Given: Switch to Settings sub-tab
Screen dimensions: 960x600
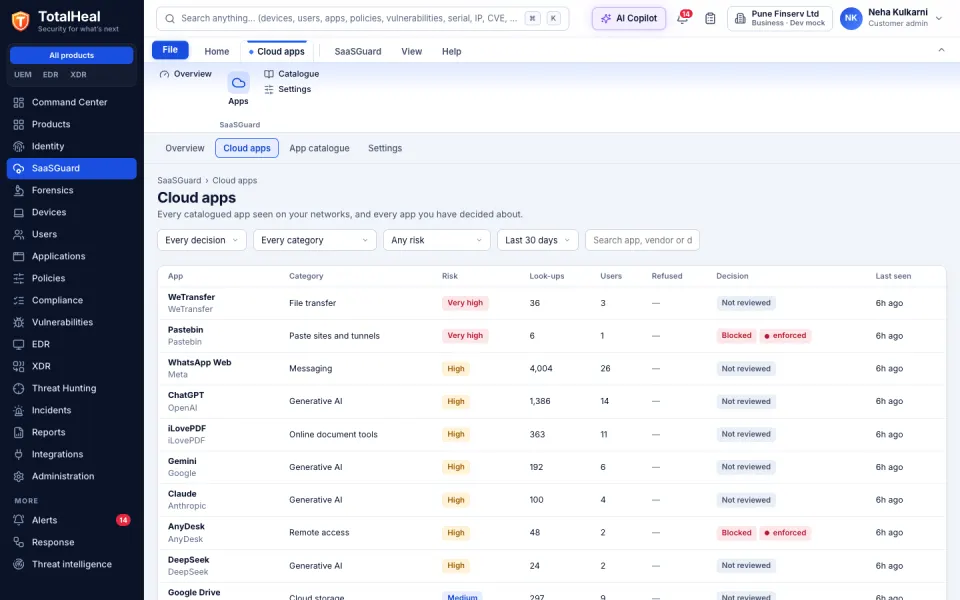Looking at the screenshot, I should click(x=385, y=148).
